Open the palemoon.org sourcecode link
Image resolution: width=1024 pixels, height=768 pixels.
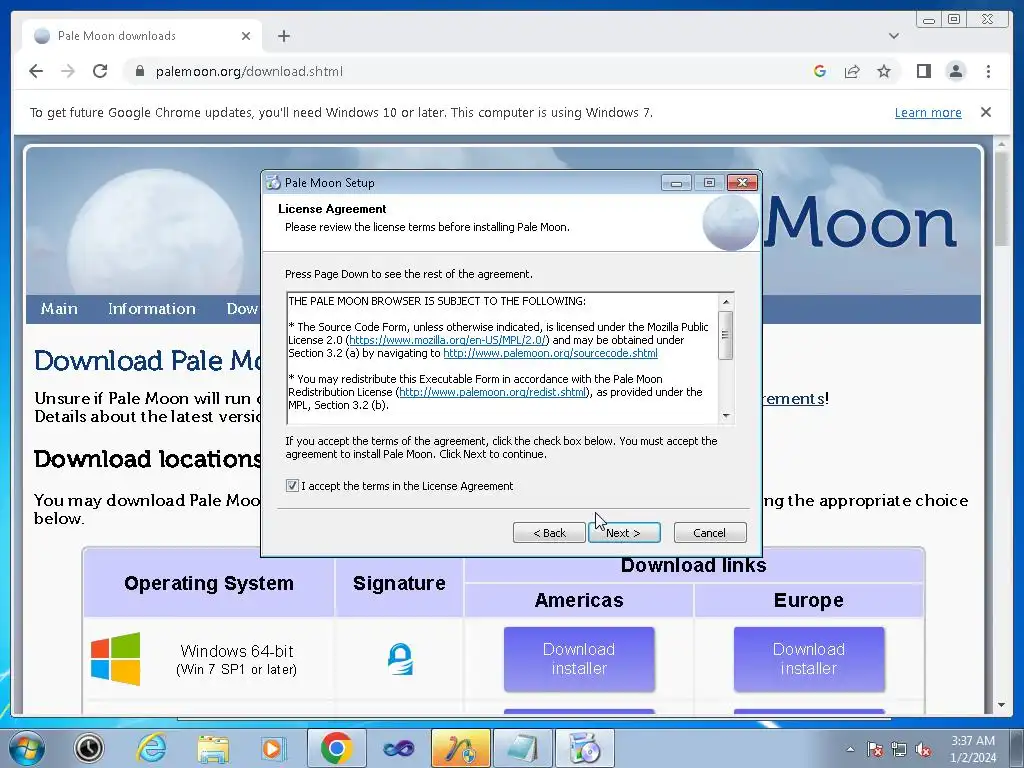(x=551, y=353)
